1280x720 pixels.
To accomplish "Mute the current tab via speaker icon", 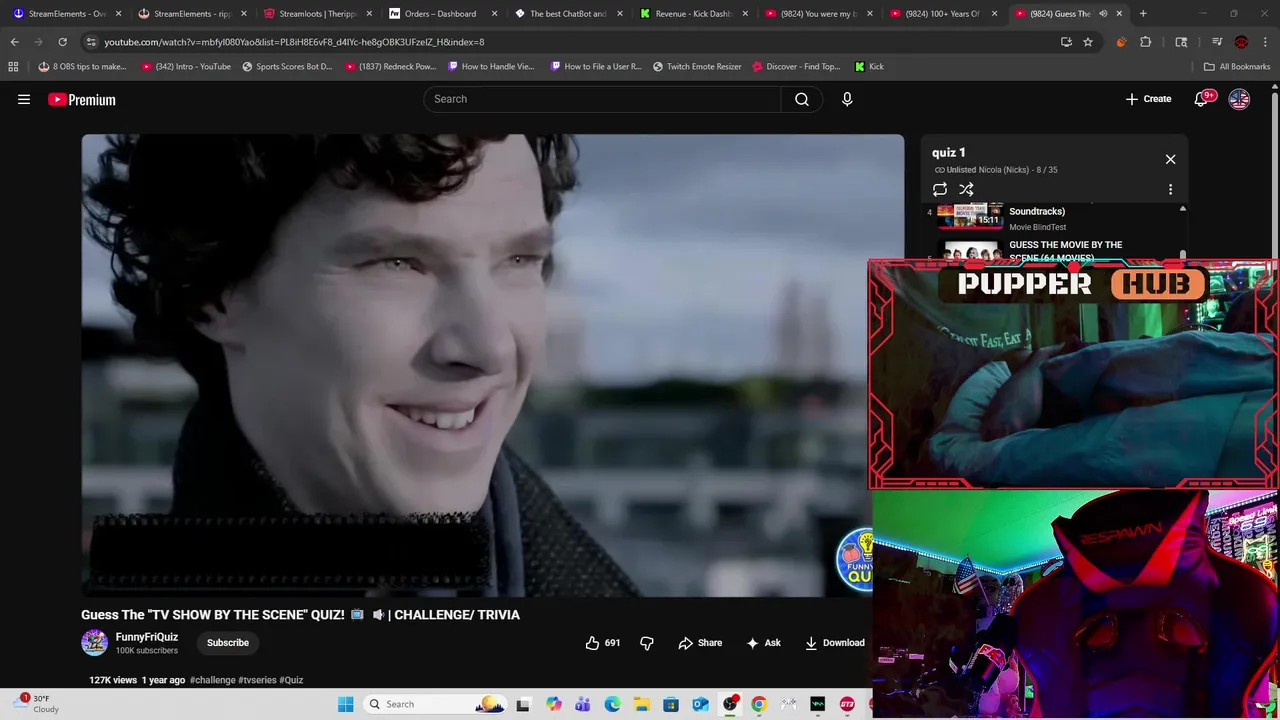I will pos(1103,13).
